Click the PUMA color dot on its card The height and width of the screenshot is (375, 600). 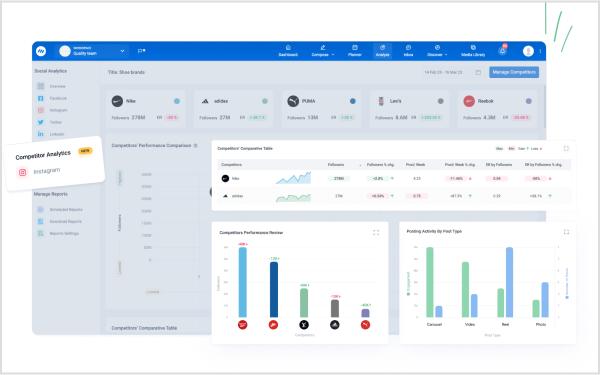click(352, 101)
